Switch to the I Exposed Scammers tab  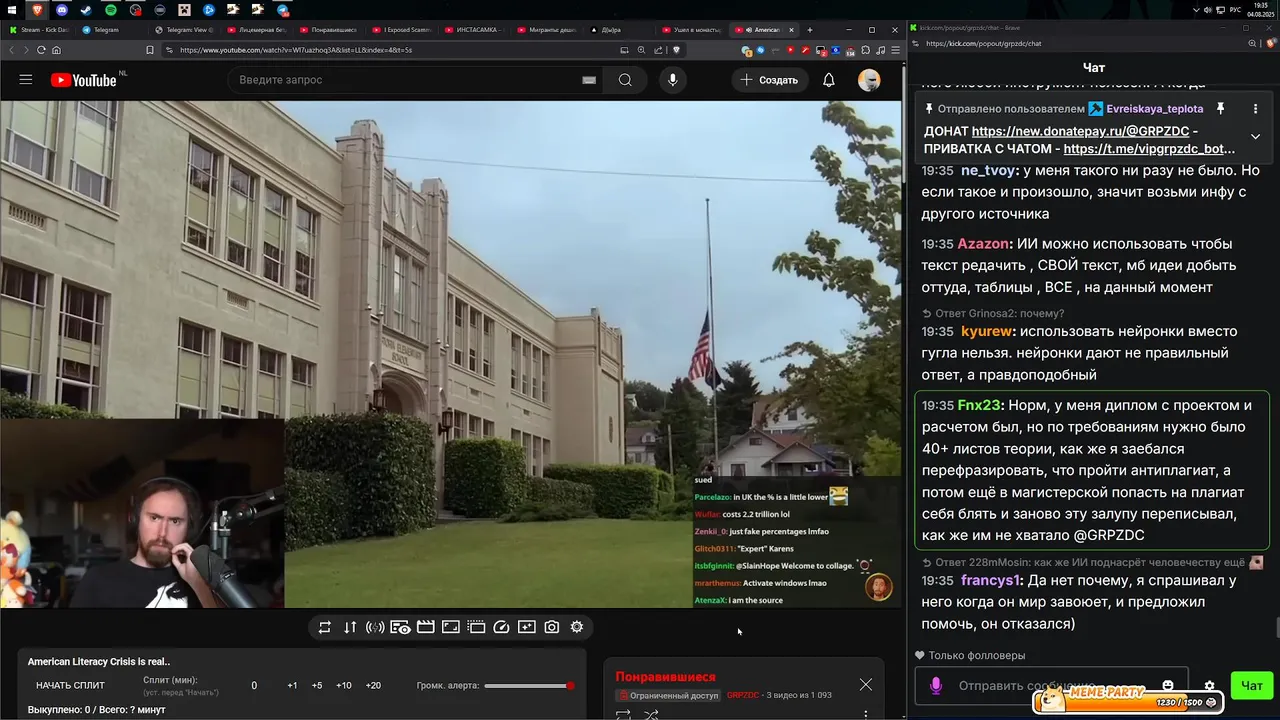coord(402,30)
